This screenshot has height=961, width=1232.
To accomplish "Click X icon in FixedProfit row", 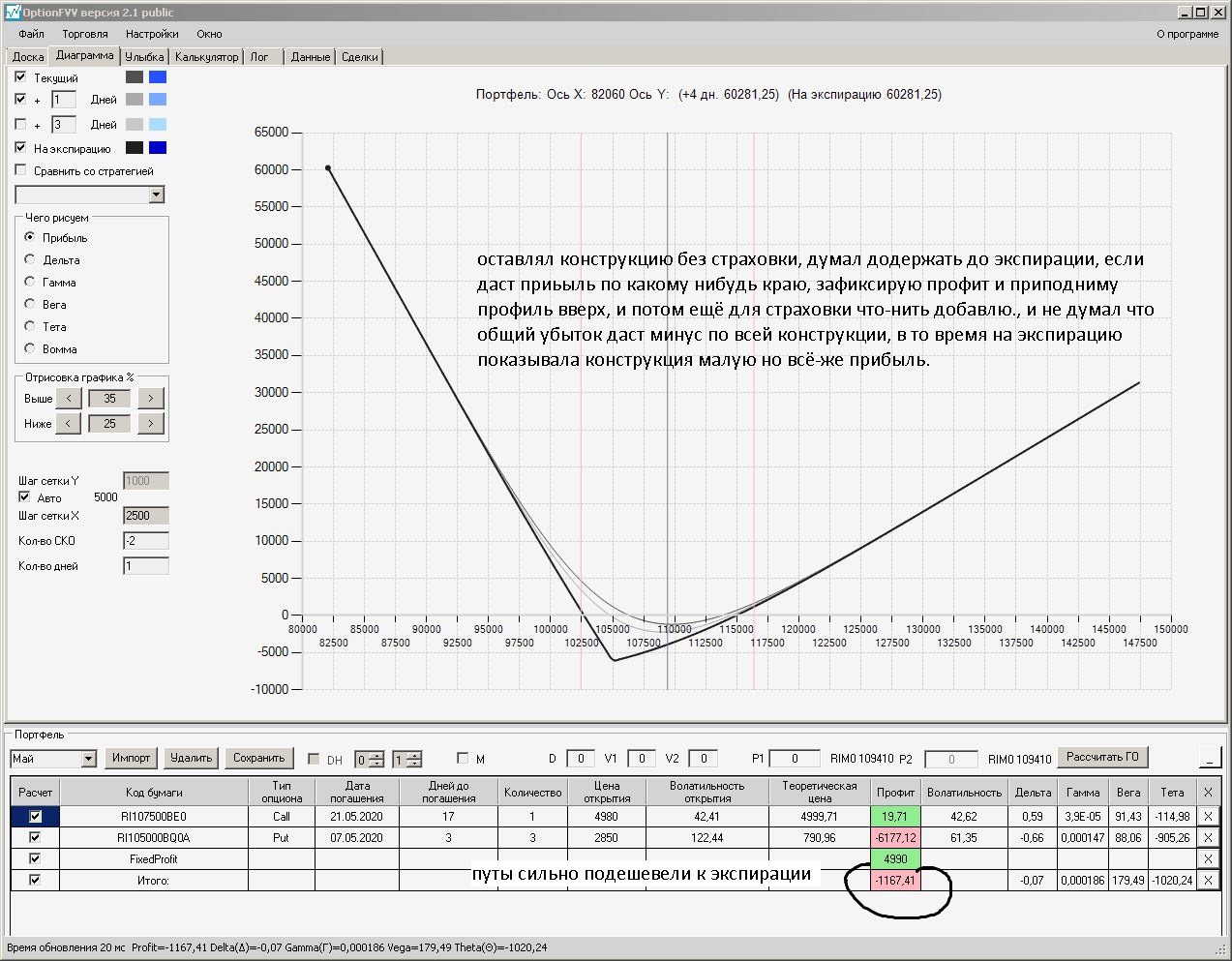I will tap(1207, 859).
